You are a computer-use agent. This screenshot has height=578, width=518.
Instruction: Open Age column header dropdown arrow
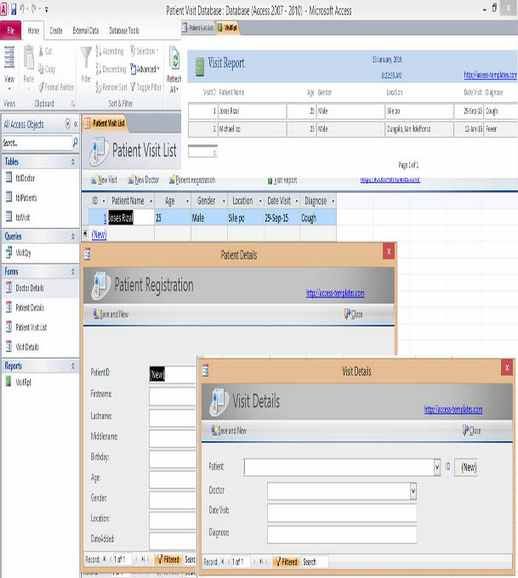tap(187, 201)
